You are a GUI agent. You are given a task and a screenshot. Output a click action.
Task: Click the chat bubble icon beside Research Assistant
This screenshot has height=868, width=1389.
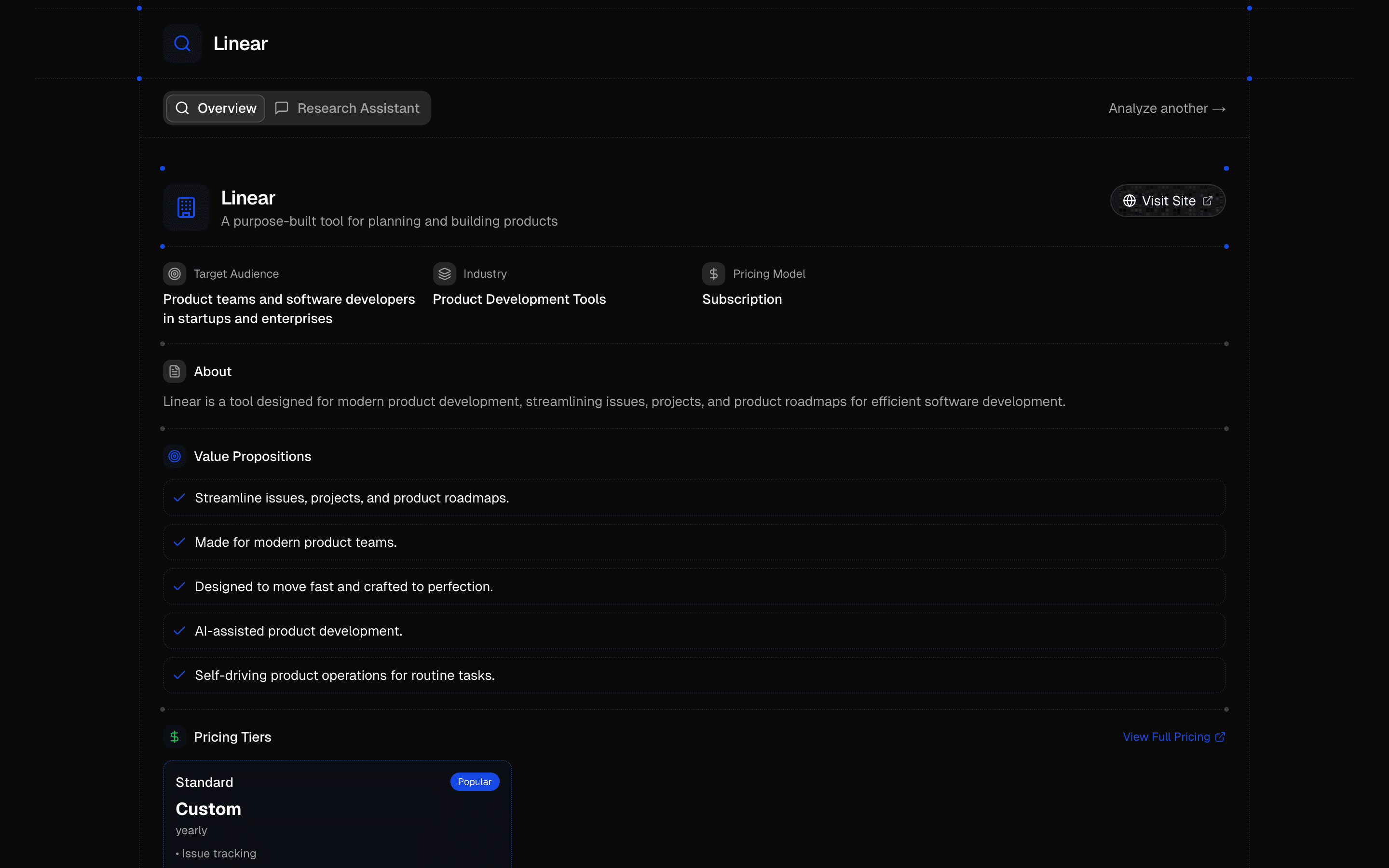[x=281, y=108]
